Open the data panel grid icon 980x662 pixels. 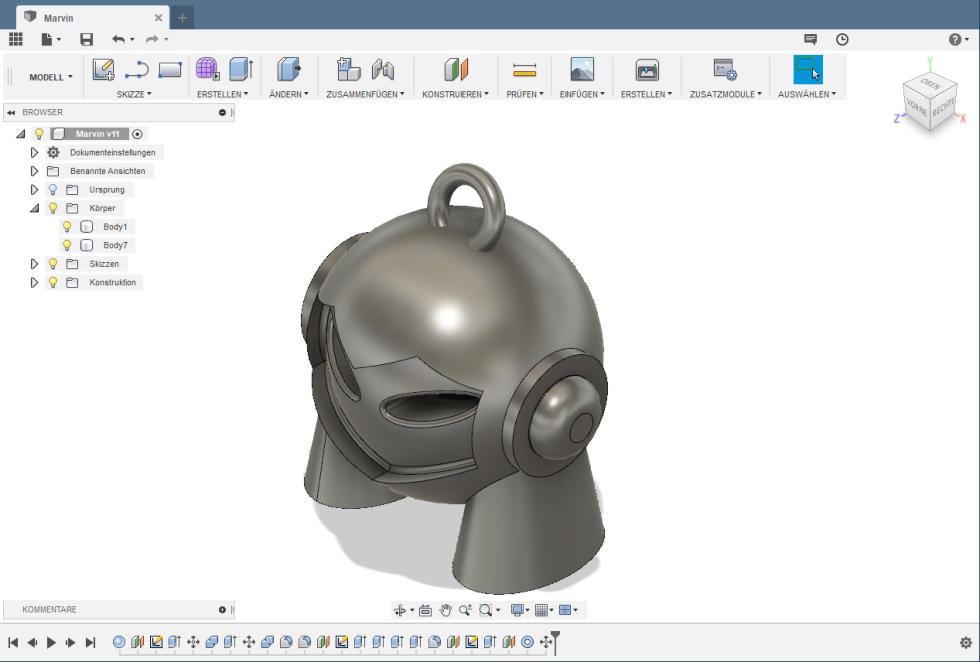point(16,39)
